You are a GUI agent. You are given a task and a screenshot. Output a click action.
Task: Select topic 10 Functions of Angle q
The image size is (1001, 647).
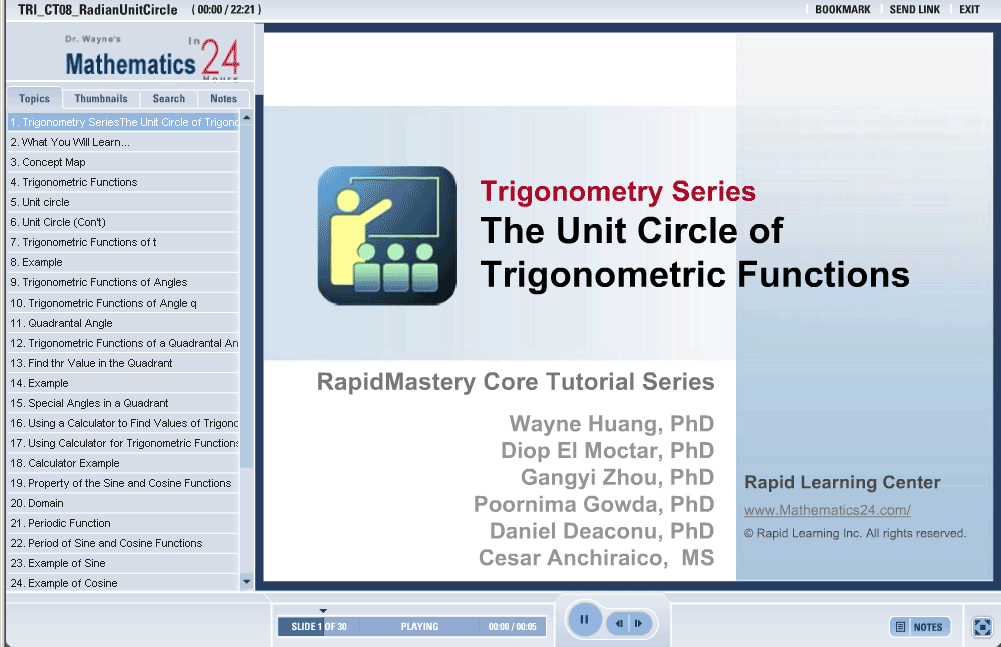pyautogui.click(x=123, y=303)
